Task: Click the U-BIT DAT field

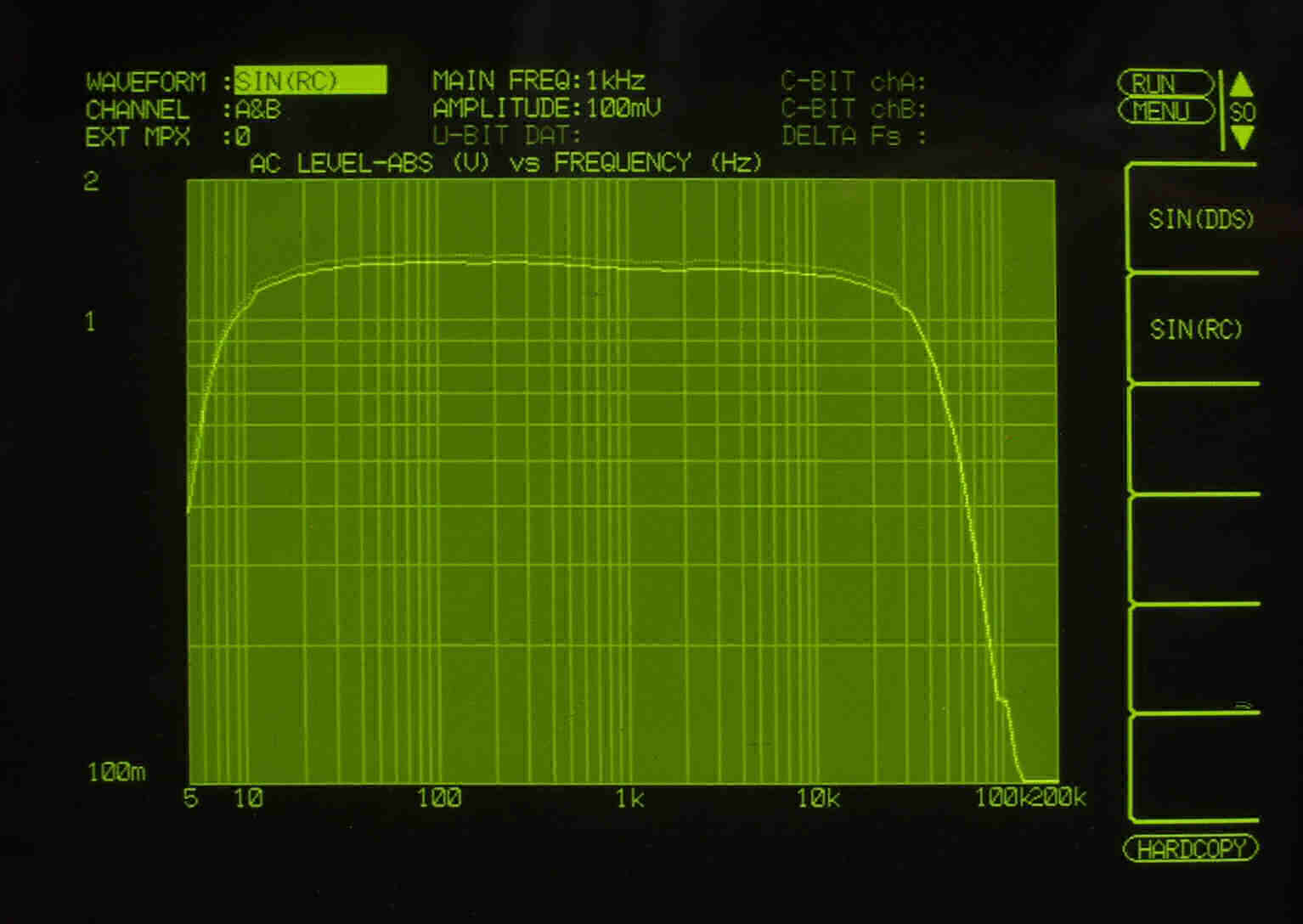Action: point(506,136)
